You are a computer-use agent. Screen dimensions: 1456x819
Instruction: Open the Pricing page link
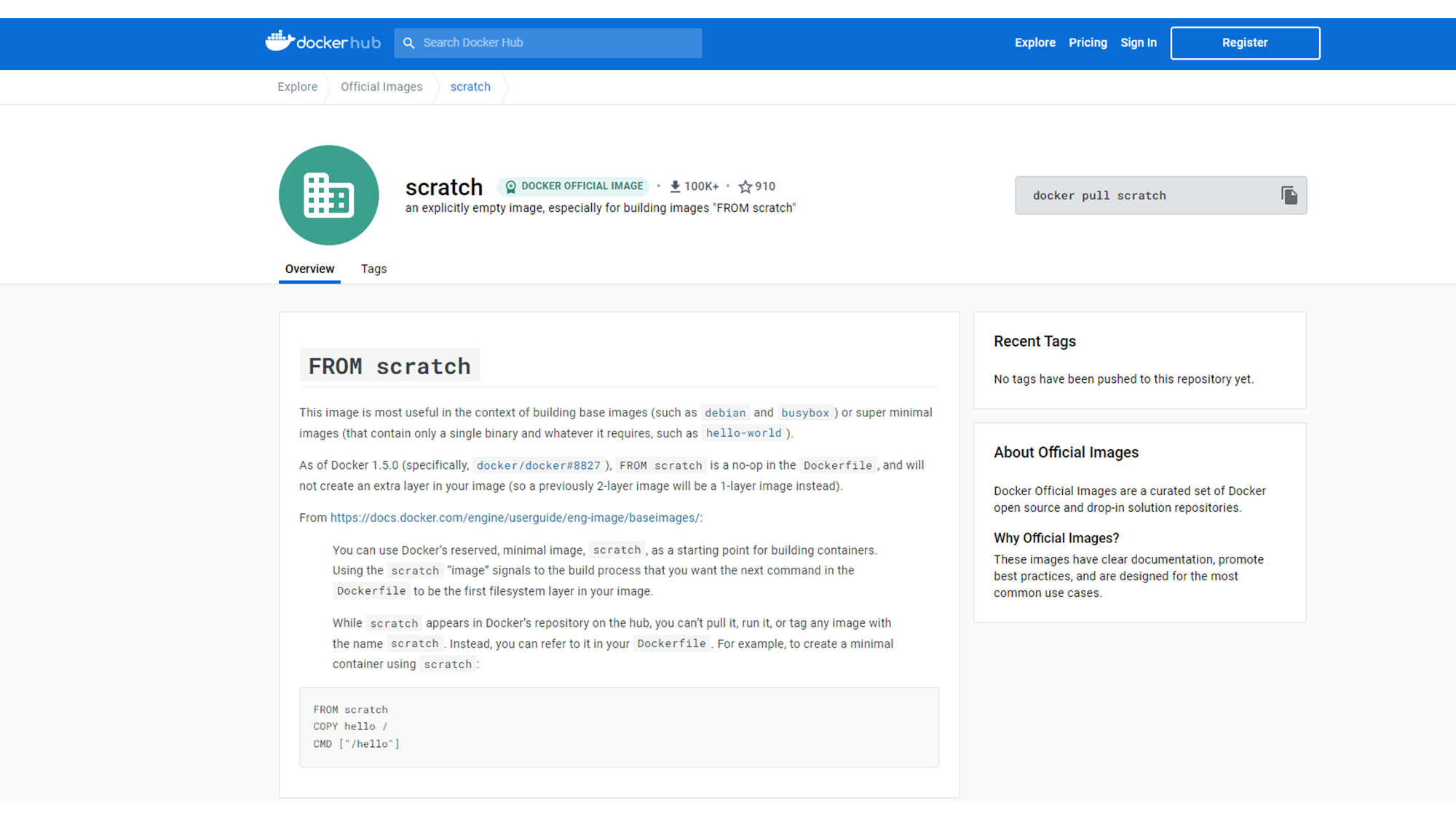[x=1088, y=43]
